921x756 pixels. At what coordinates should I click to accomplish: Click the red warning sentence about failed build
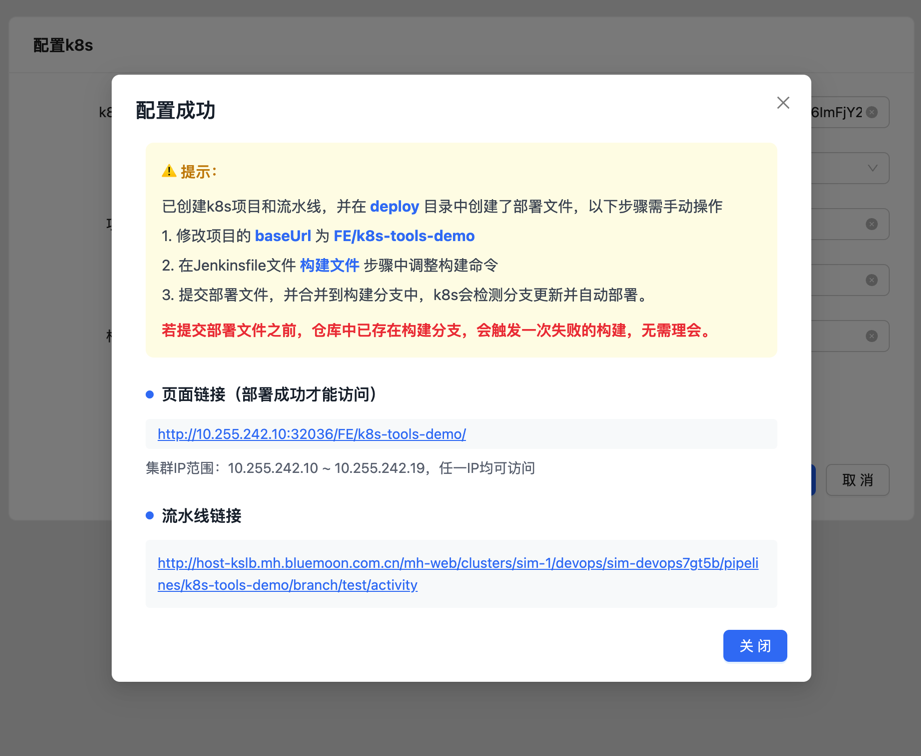point(438,330)
